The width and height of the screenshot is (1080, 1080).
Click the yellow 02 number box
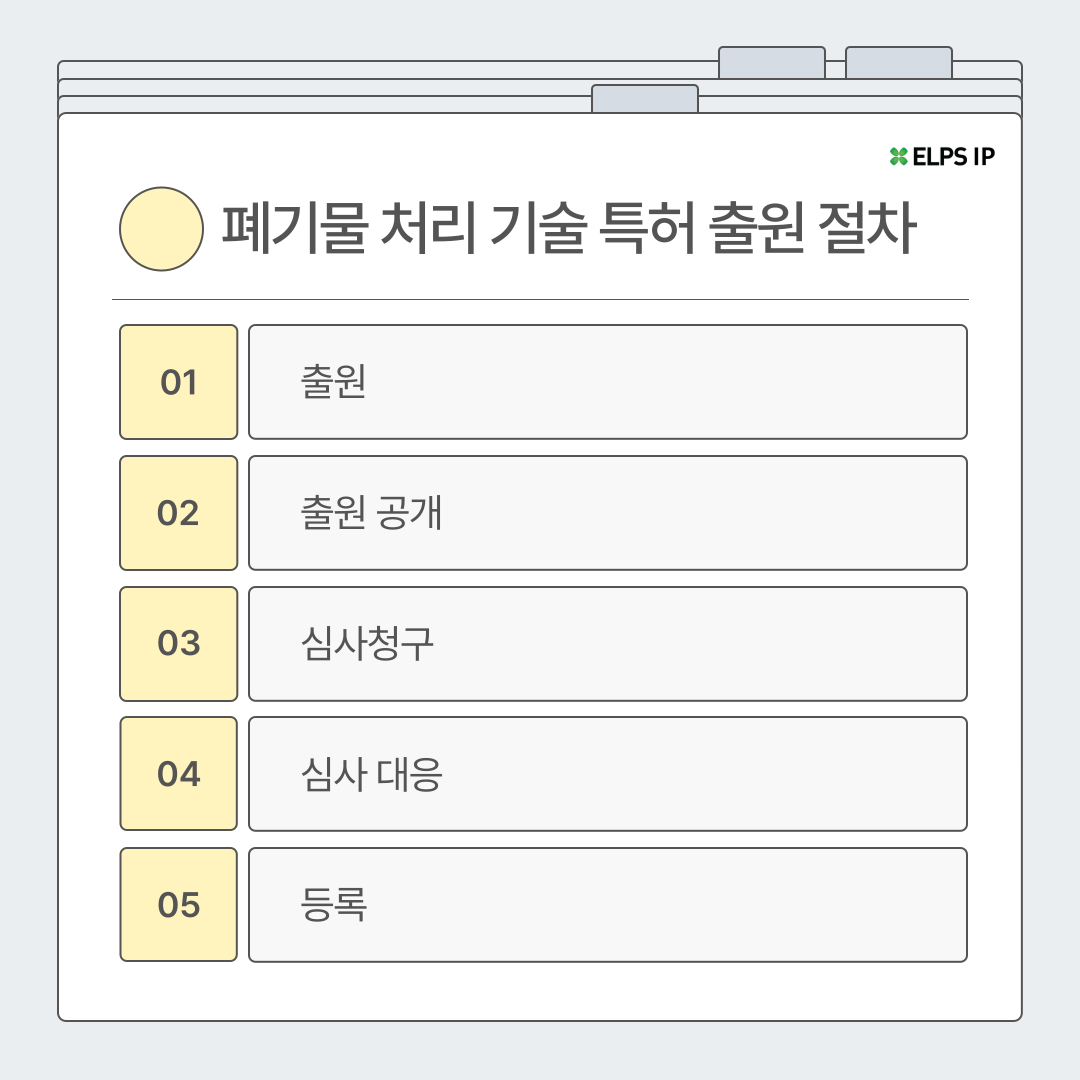point(178,512)
